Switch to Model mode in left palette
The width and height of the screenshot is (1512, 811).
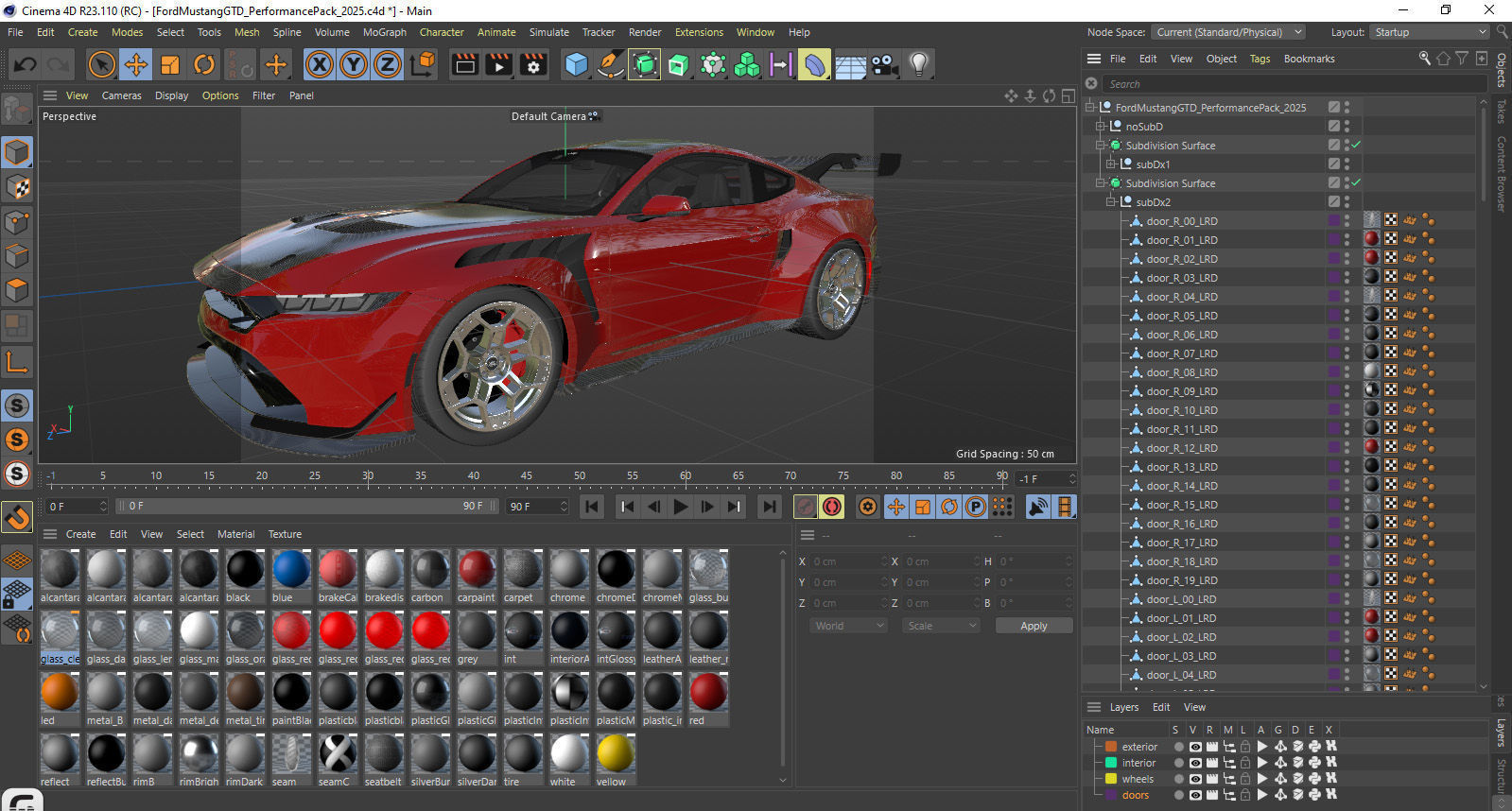coord(17,152)
